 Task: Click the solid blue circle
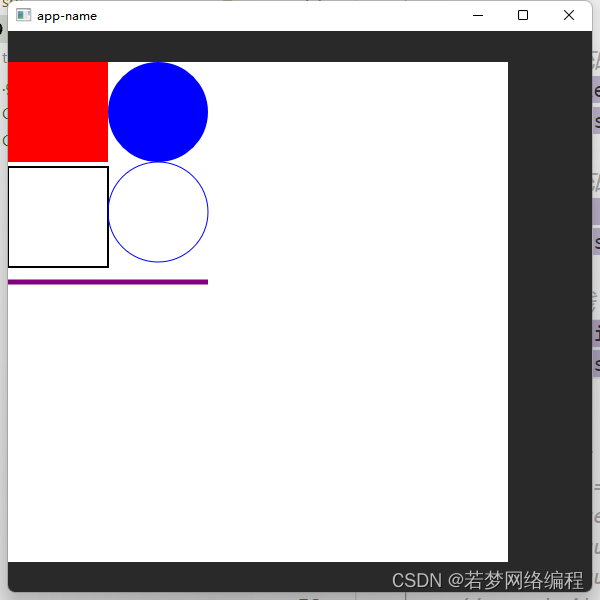point(158,112)
